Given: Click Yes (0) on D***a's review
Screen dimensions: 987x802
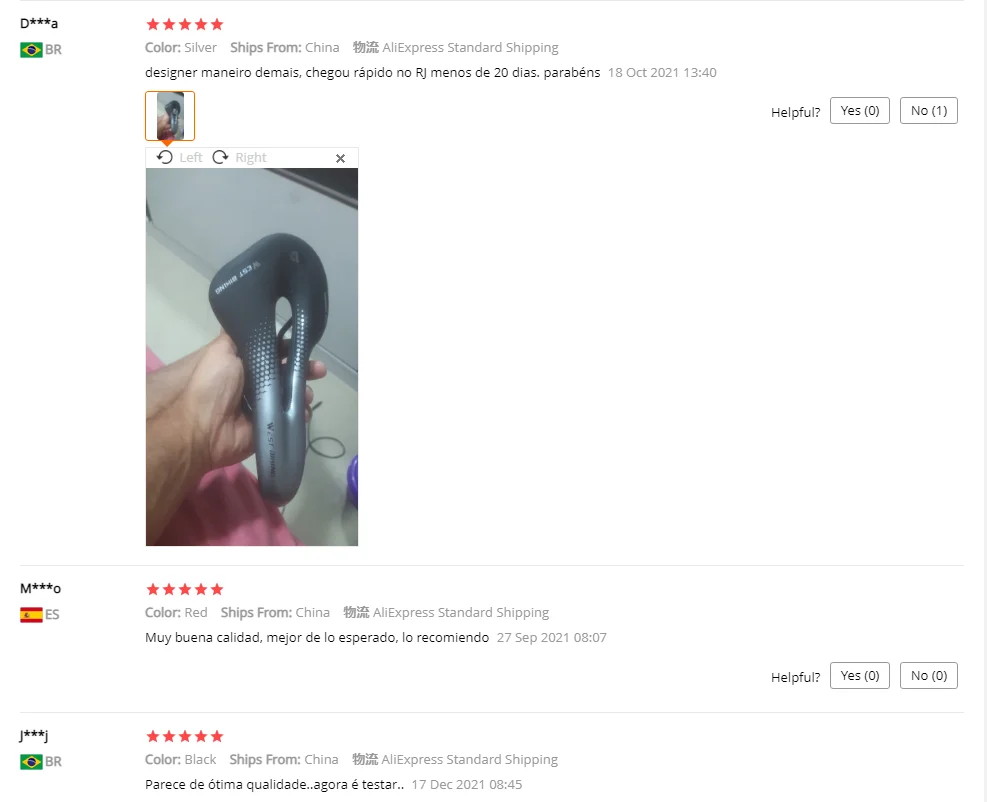Looking at the screenshot, I should click(x=859, y=111).
